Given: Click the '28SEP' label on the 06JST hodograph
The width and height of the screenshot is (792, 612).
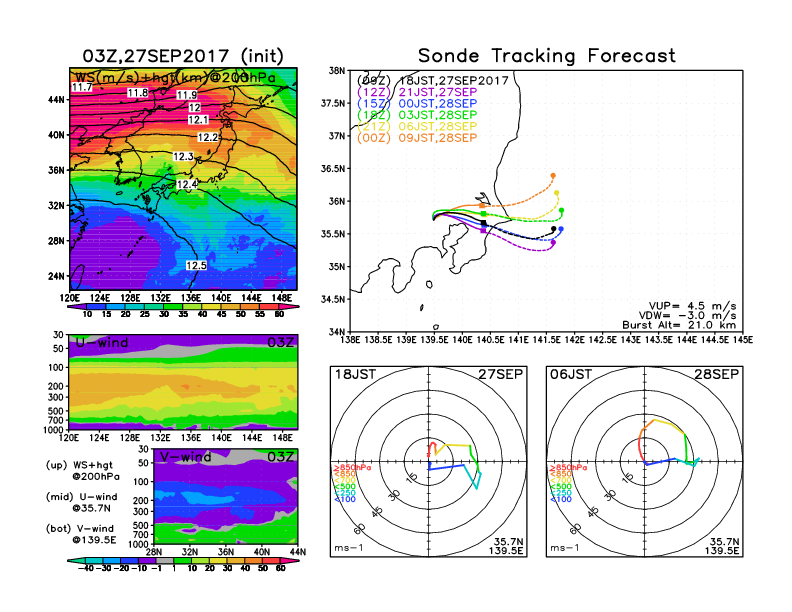Looking at the screenshot, I should point(717,374).
